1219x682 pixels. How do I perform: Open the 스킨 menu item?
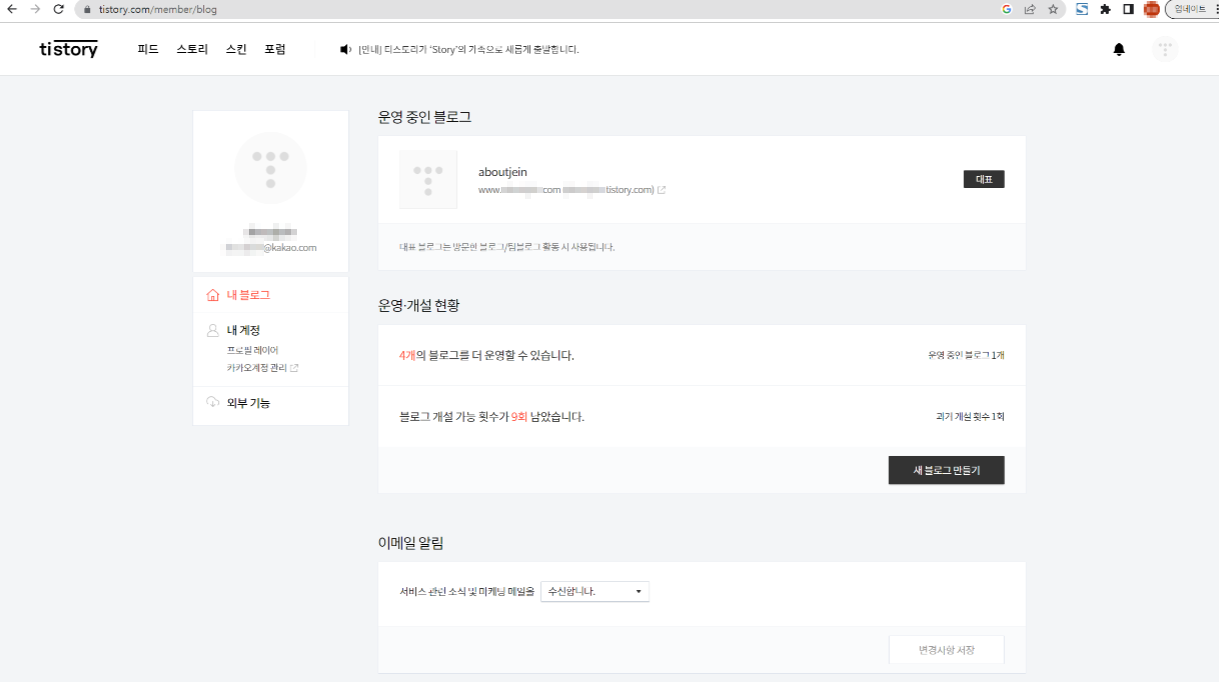pyautogui.click(x=235, y=48)
